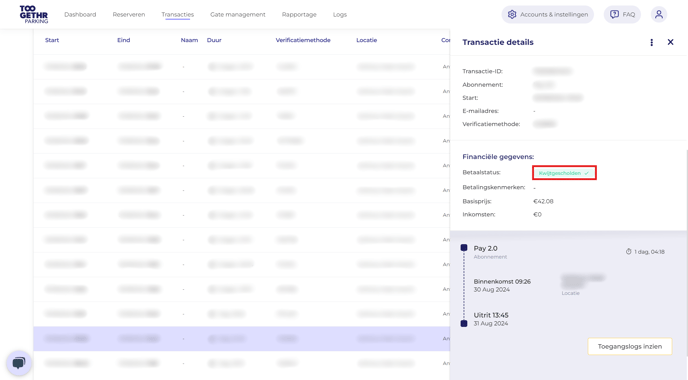Click the Verificatiemethode column header

click(x=303, y=40)
